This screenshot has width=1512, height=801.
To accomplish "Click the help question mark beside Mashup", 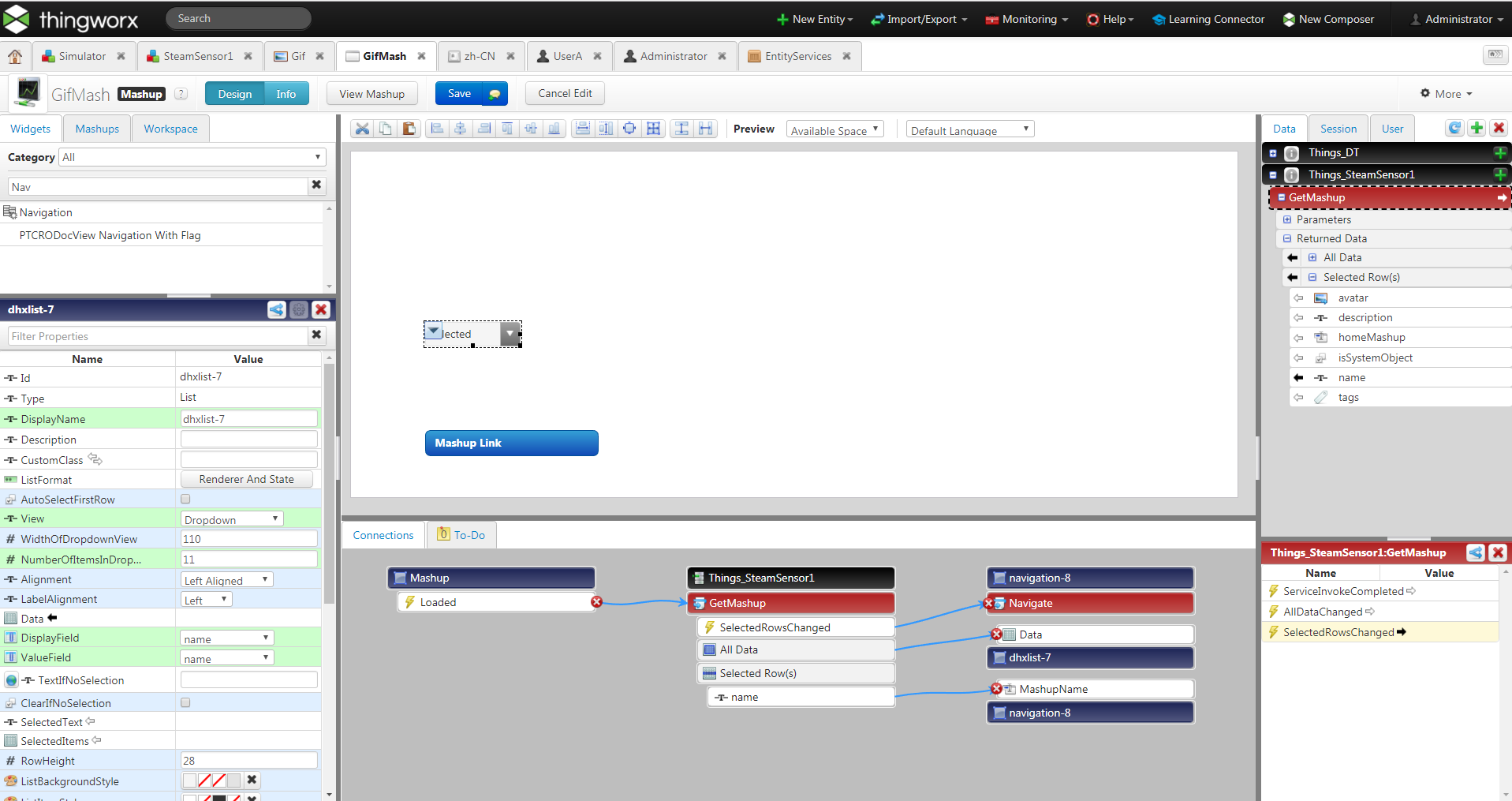I will [181, 93].
